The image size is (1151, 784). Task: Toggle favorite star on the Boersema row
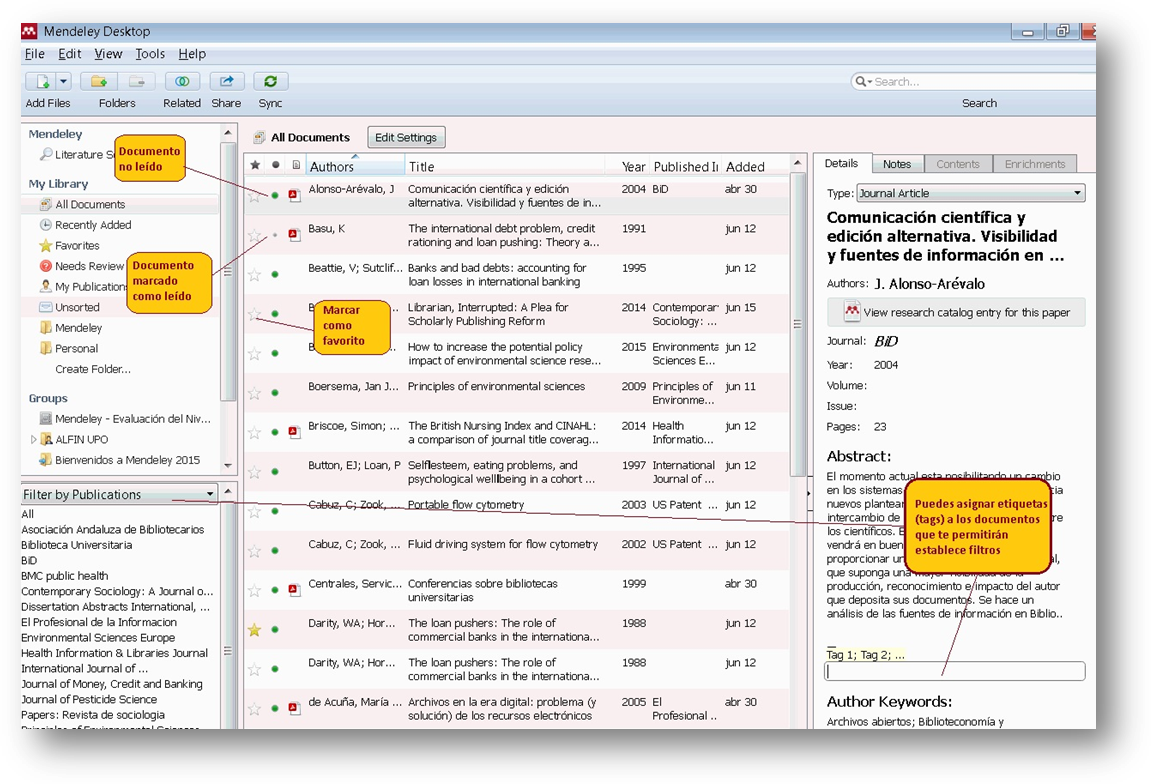point(255,393)
